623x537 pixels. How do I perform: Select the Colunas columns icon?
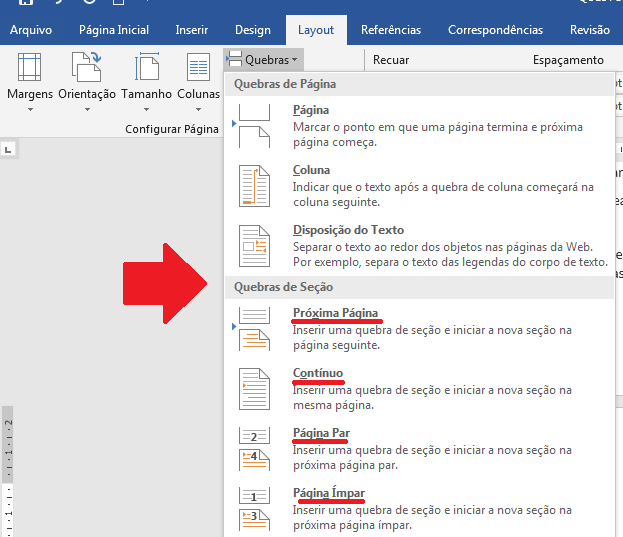click(198, 67)
